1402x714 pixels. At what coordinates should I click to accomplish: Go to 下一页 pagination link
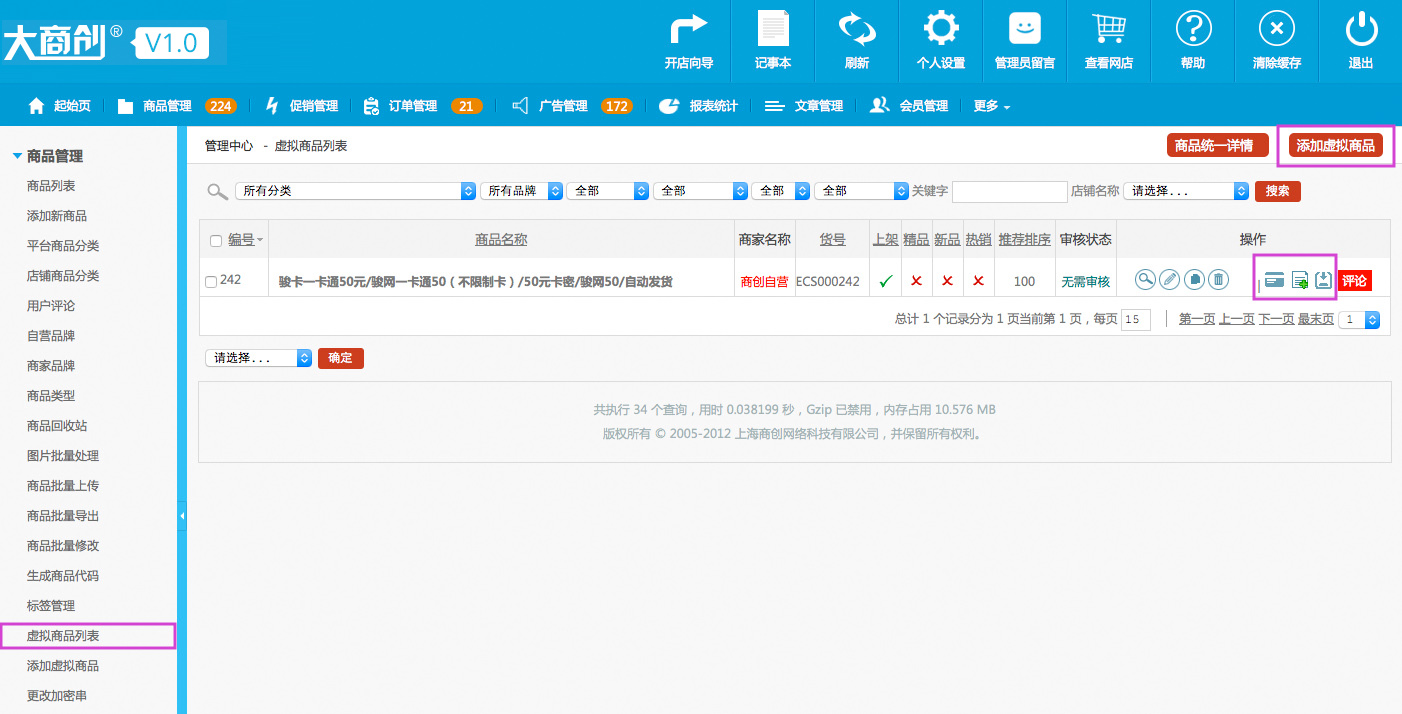1276,319
